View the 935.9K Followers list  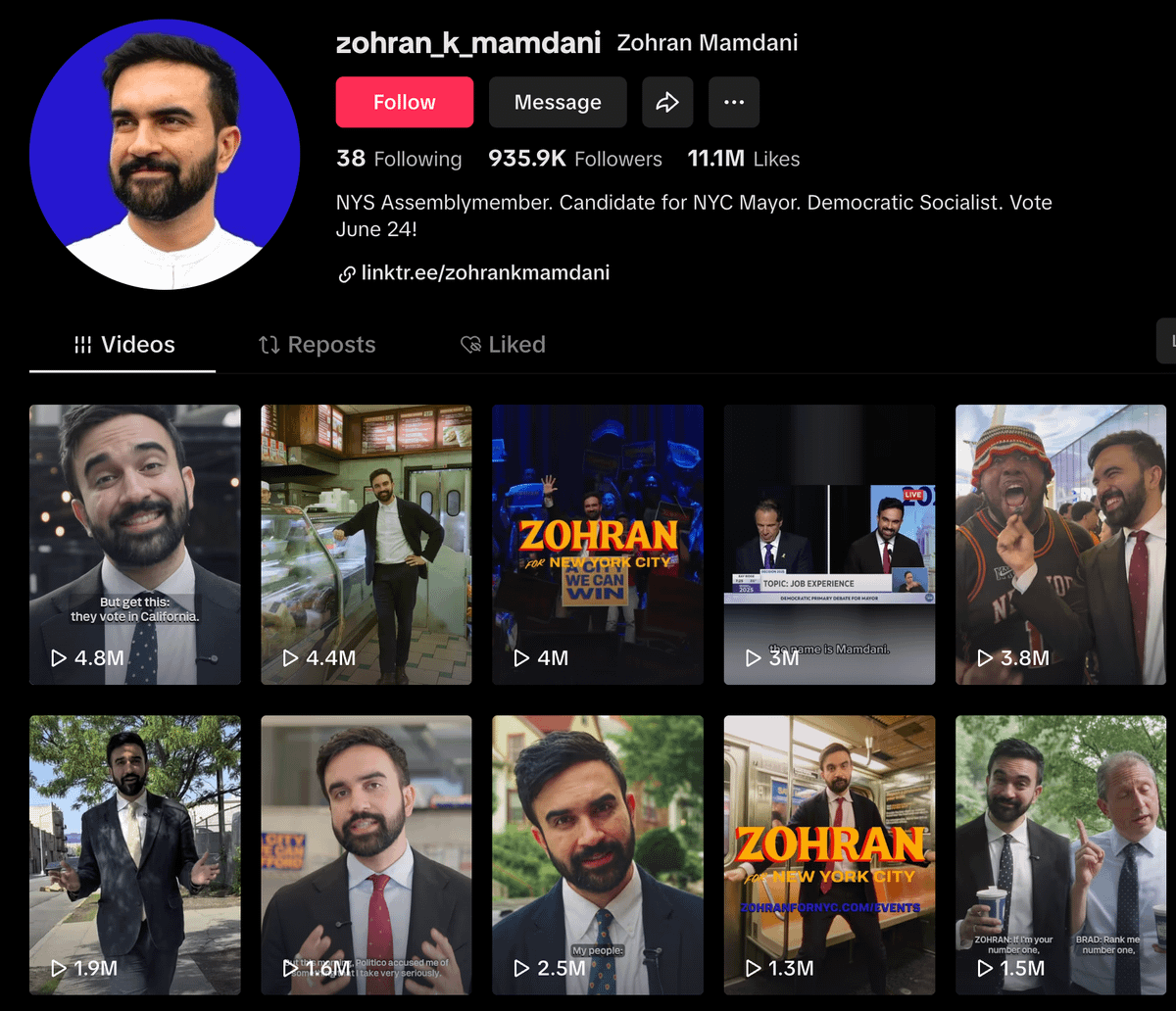[x=575, y=159]
